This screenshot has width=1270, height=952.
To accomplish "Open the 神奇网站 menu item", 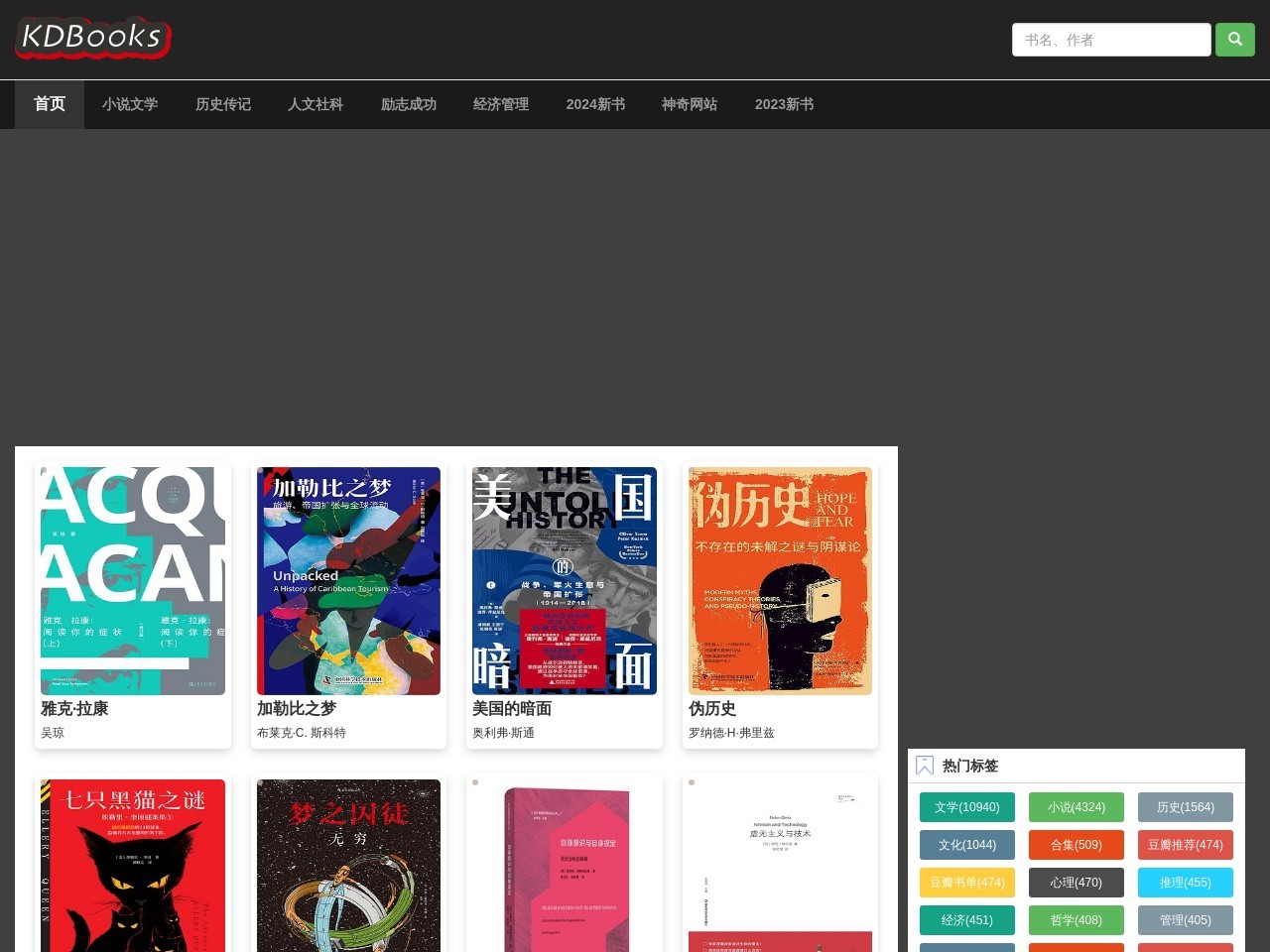I will pos(690,104).
